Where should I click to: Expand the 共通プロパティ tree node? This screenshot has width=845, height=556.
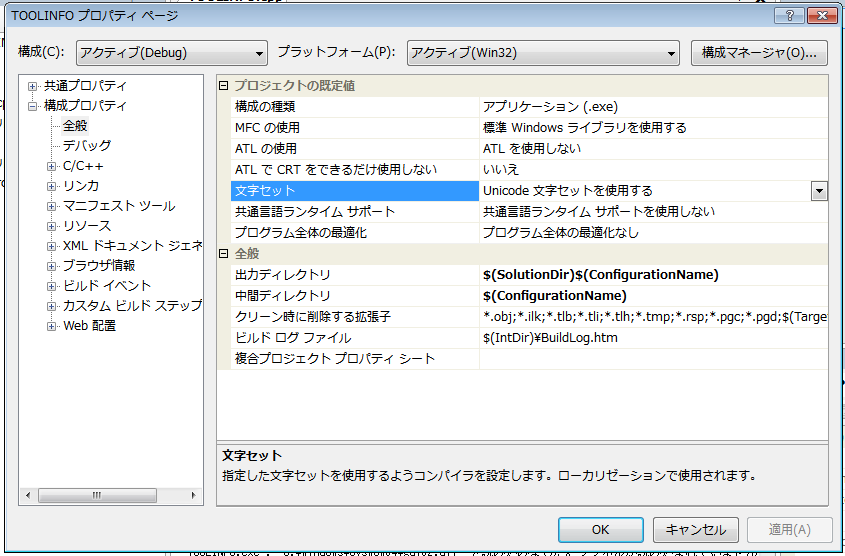click(x=33, y=86)
